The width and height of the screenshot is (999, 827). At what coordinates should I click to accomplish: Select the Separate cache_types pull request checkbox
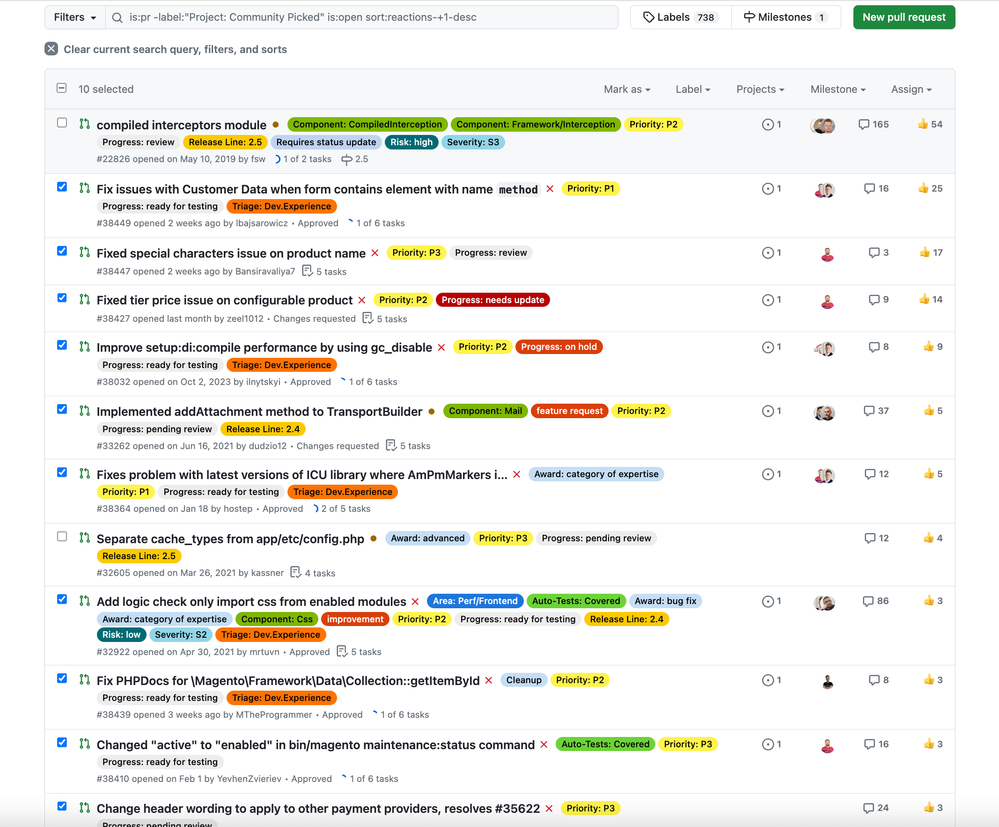pos(62,537)
